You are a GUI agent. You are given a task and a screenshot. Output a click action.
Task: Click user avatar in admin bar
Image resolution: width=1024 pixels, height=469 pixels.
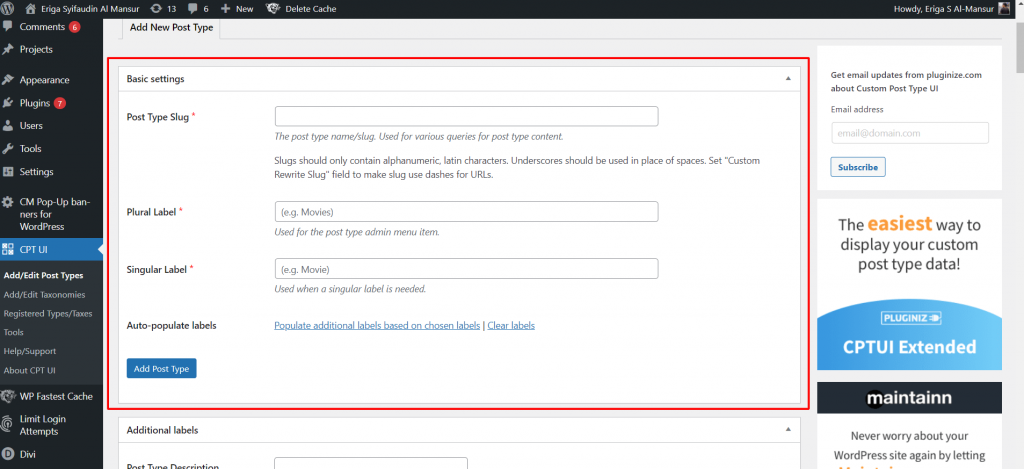coord(1005,9)
